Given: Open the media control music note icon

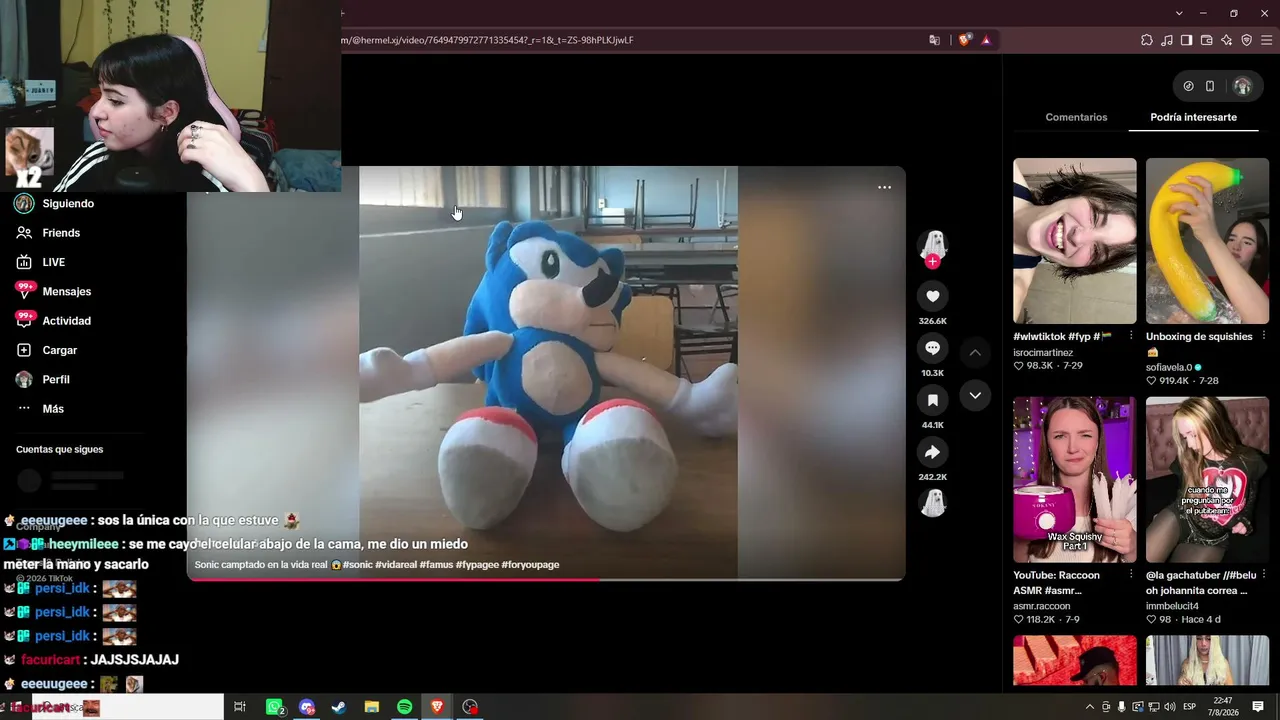Looking at the screenshot, I should tap(1167, 40).
